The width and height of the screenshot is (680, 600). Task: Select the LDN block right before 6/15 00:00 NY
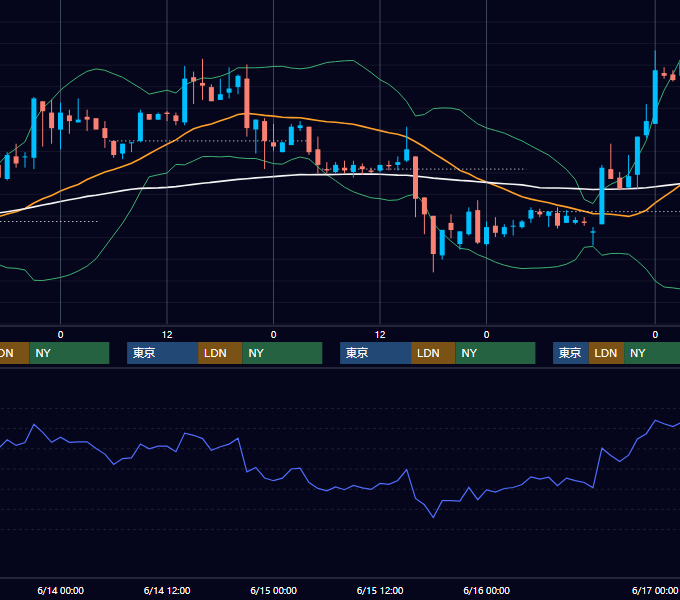click(x=220, y=353)
